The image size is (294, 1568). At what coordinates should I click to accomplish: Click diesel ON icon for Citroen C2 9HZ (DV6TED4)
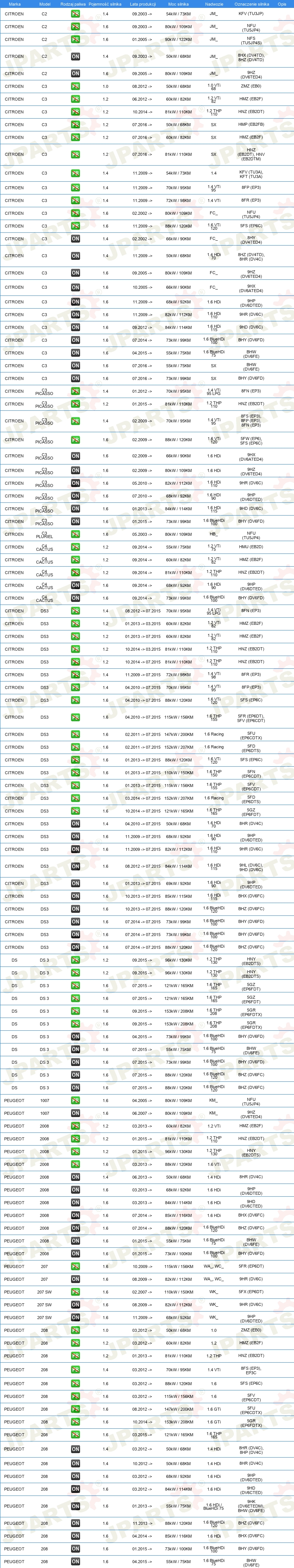(x=75, y=74)
